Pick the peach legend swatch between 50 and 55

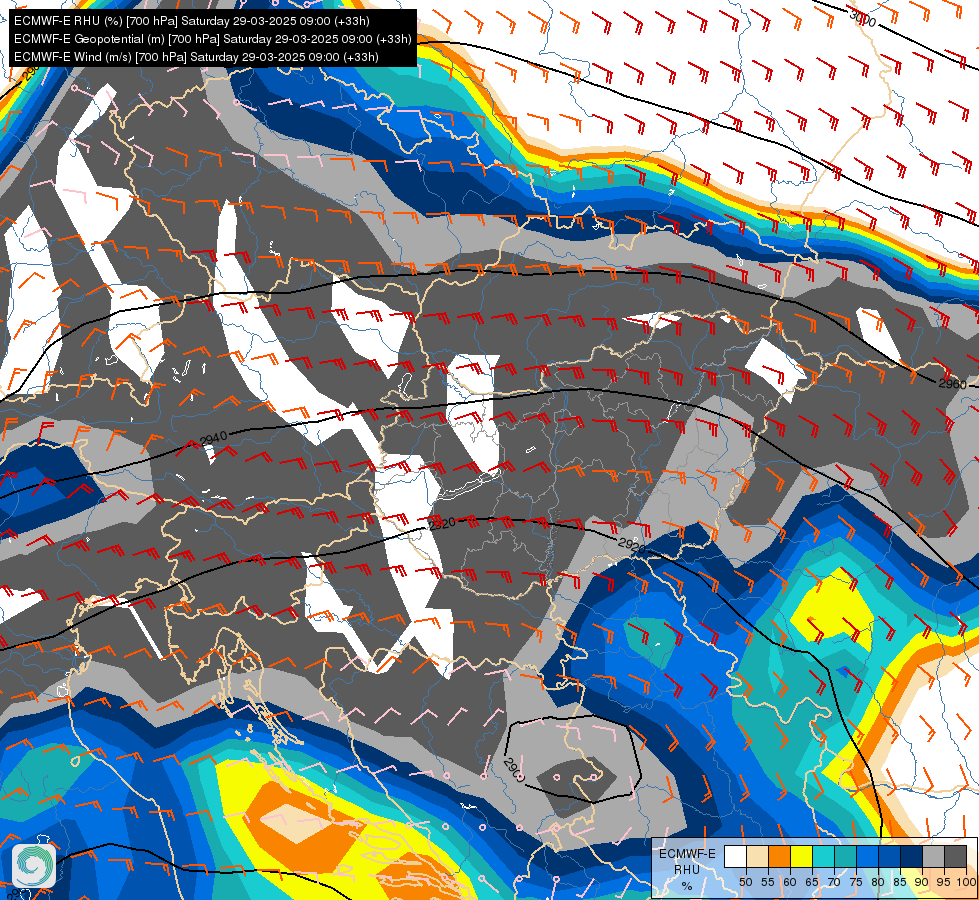pyautogui.click(x=757, y=856)
